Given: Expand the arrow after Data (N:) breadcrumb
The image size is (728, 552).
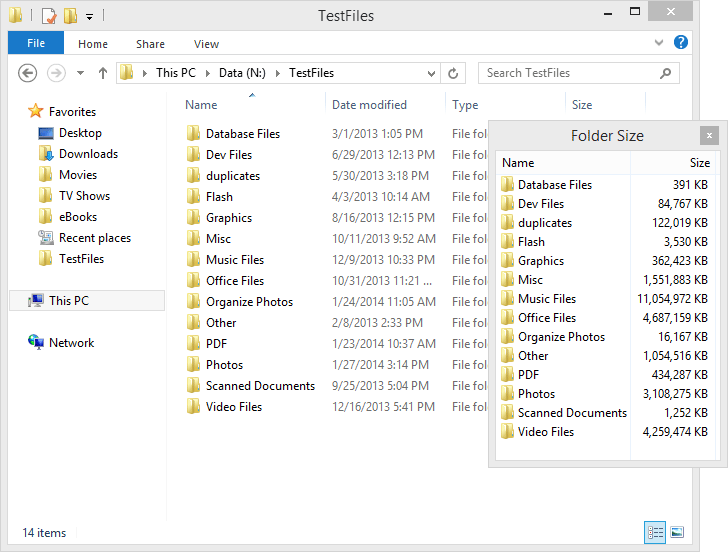Looking at the screenshot, I should (278, 73).
